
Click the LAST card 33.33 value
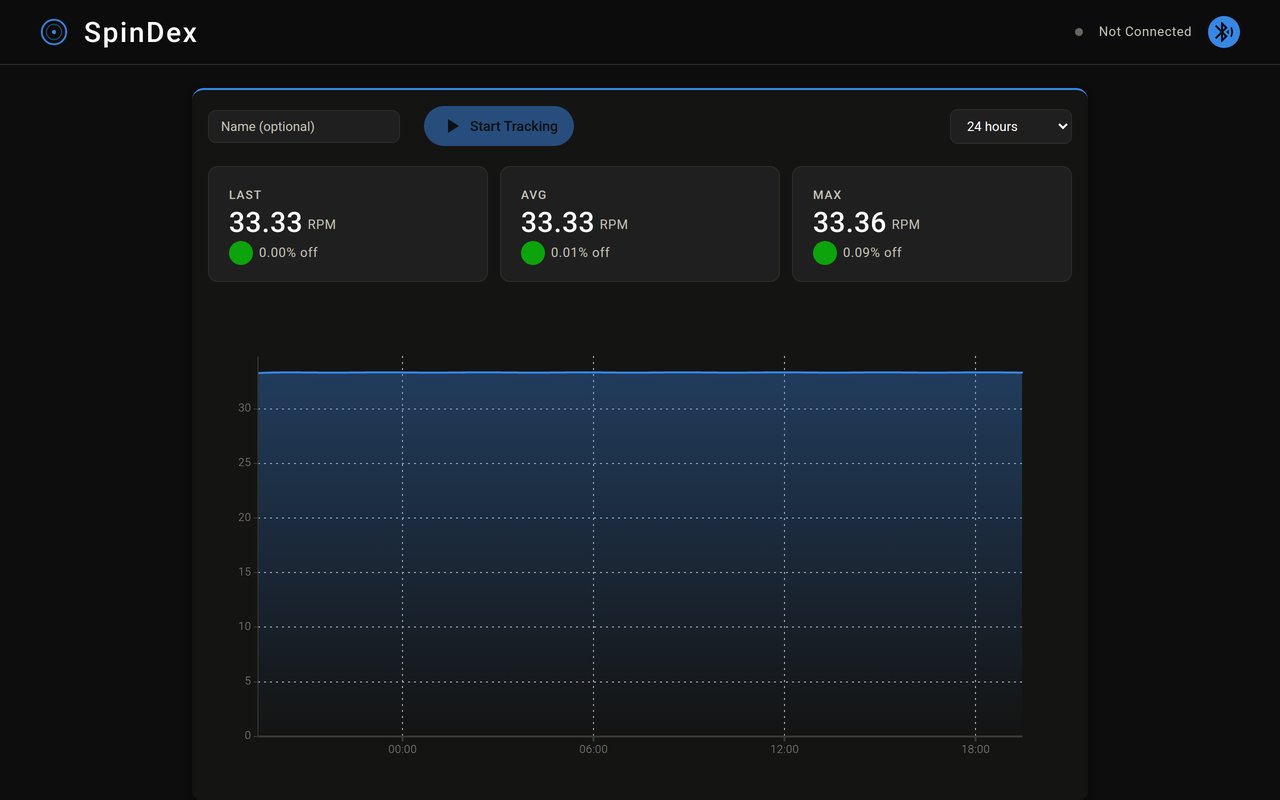point(265,222)
